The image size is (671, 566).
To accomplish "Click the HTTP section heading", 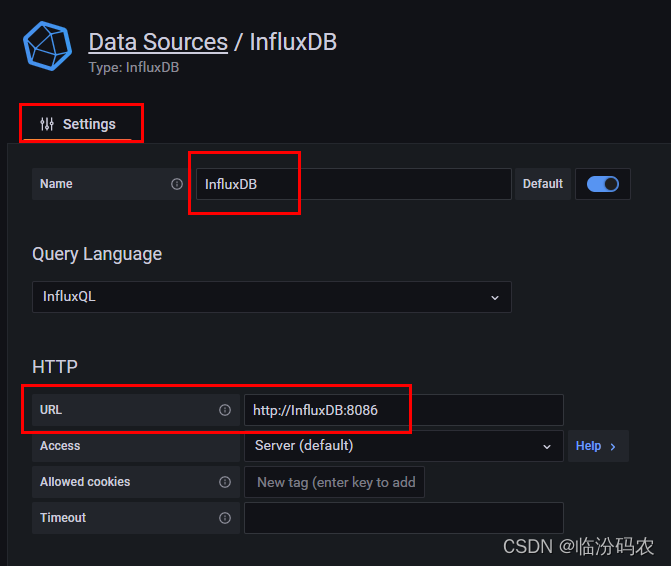I will point(55,367).
